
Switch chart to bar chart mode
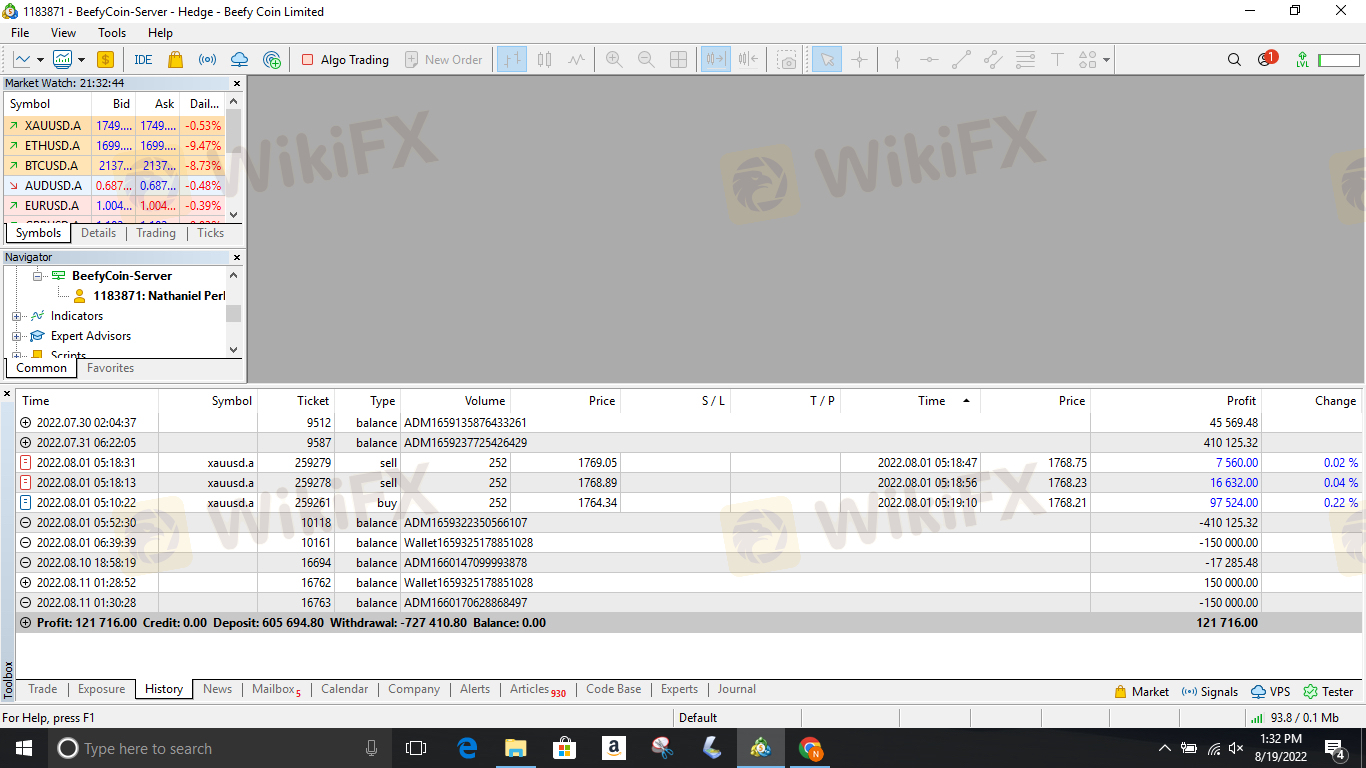tap(512, 60)
